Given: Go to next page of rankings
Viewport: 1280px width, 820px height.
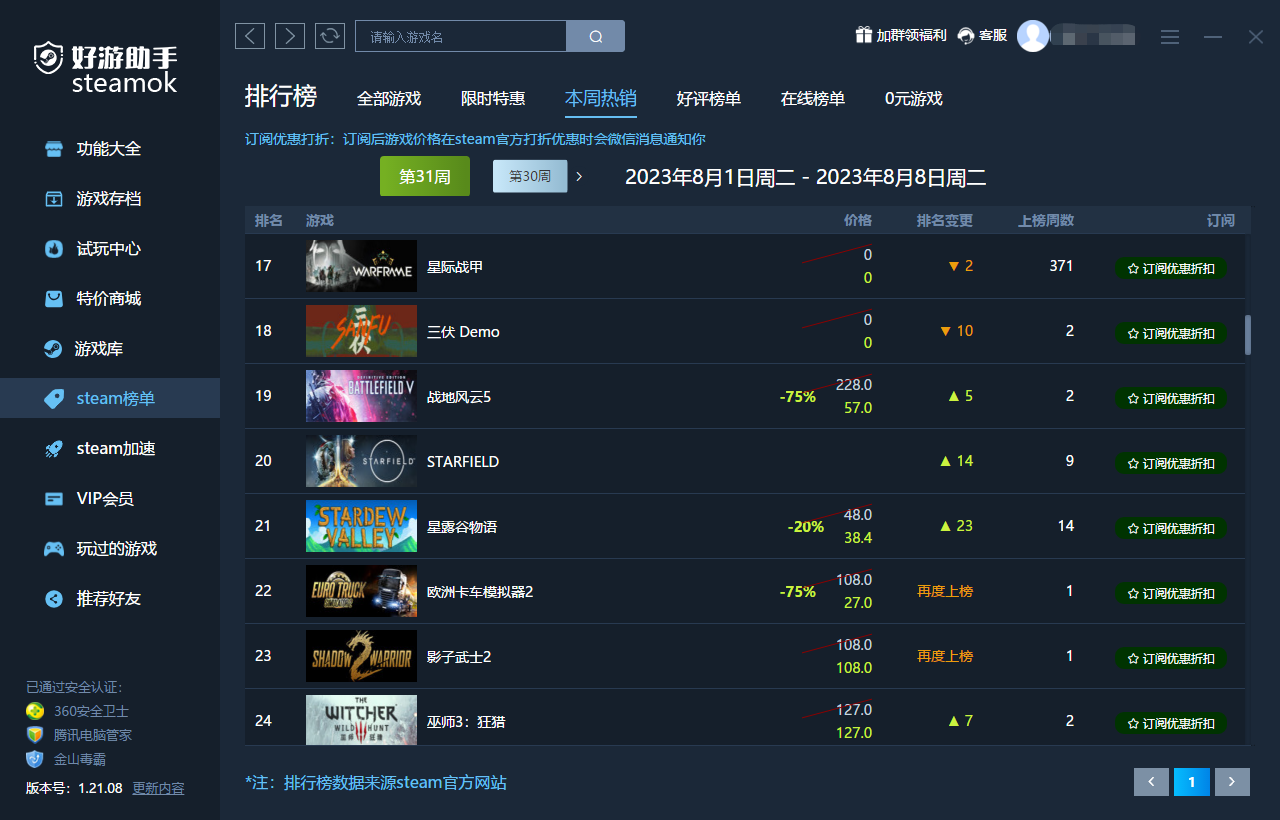Looking at the screenshot, I should pyautogui.click(x=1232, y=782).
